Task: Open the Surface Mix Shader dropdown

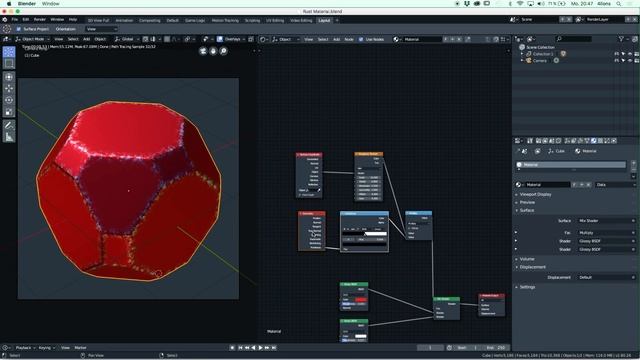Action: click(607, 221)
